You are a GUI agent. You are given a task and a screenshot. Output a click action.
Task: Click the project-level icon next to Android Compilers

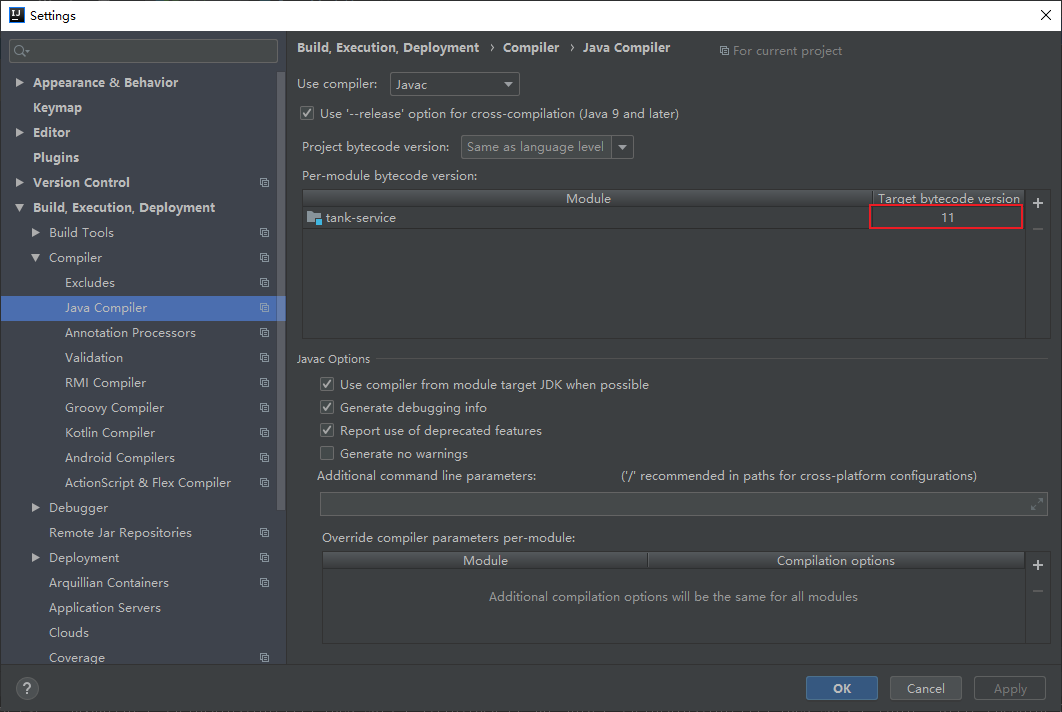(x=264, y=458)
